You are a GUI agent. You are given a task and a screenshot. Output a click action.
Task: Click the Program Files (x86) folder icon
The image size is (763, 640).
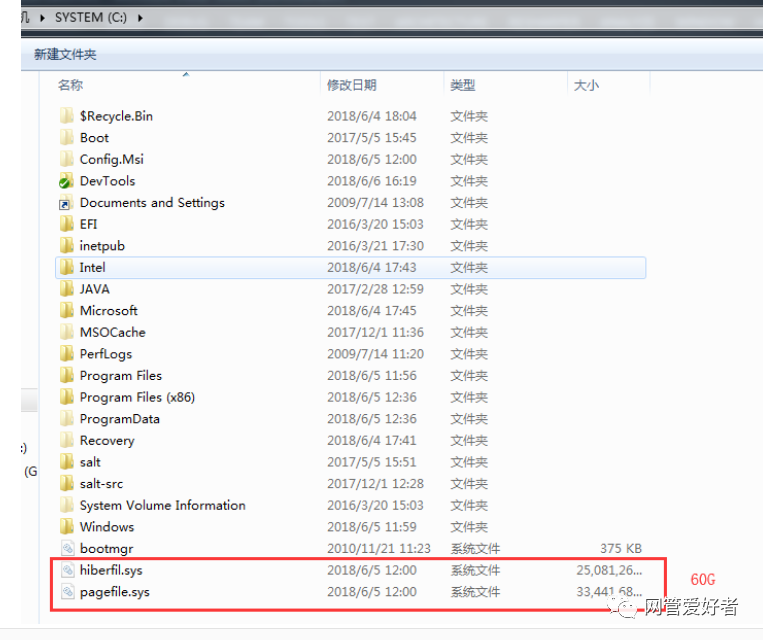point(67,397)
